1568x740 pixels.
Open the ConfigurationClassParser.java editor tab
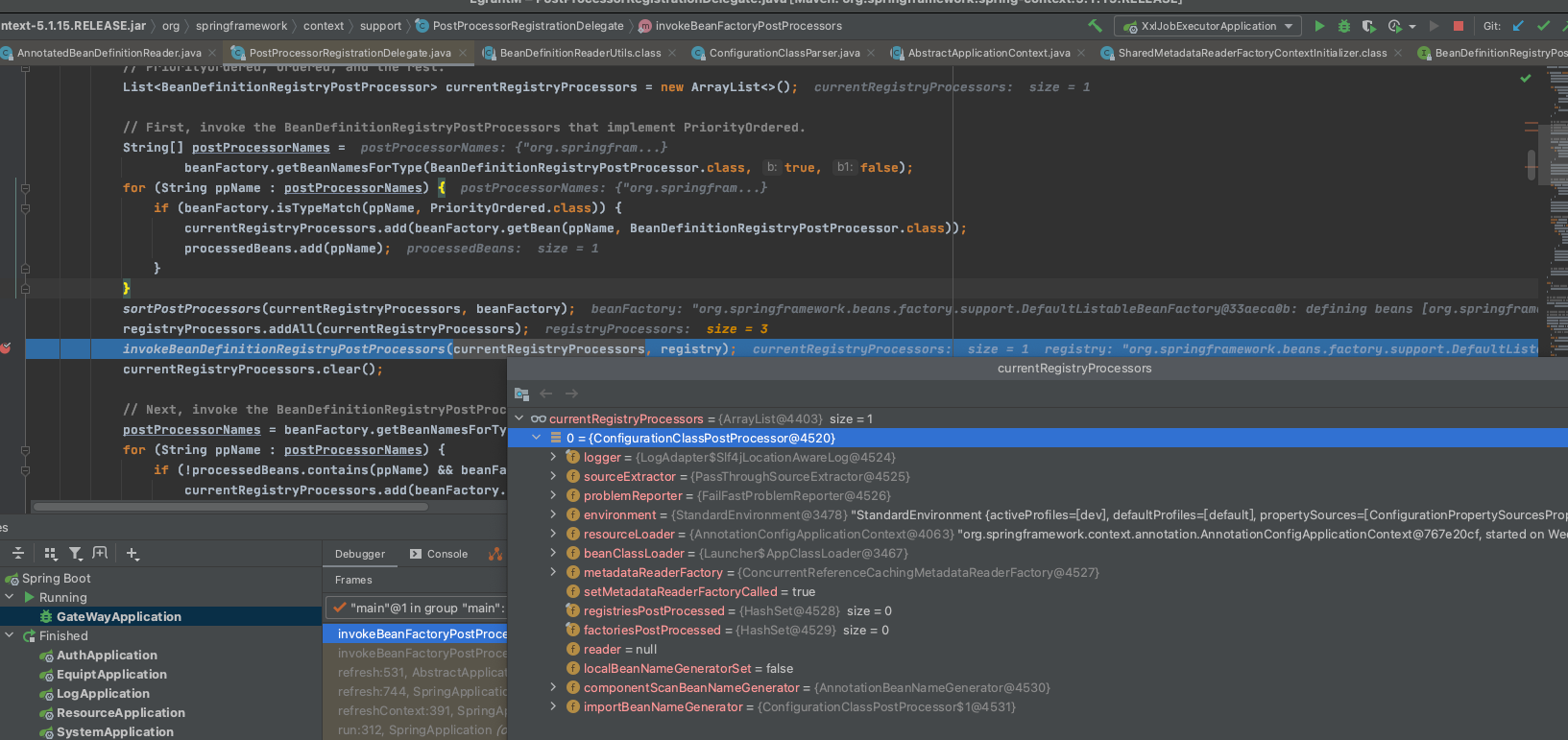[784, 53]
